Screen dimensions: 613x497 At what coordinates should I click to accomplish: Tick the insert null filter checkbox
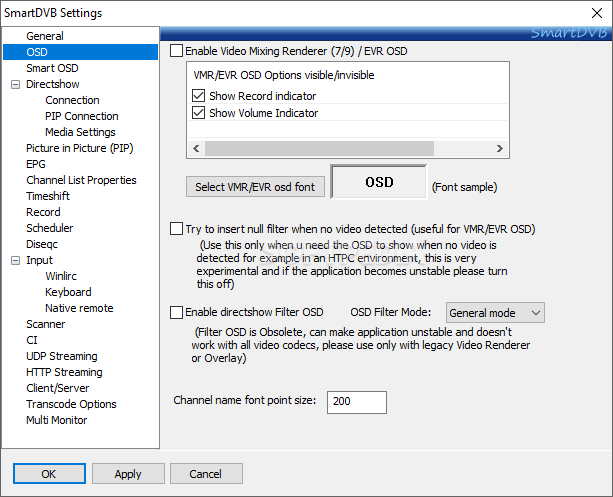(x=176, y=229)
